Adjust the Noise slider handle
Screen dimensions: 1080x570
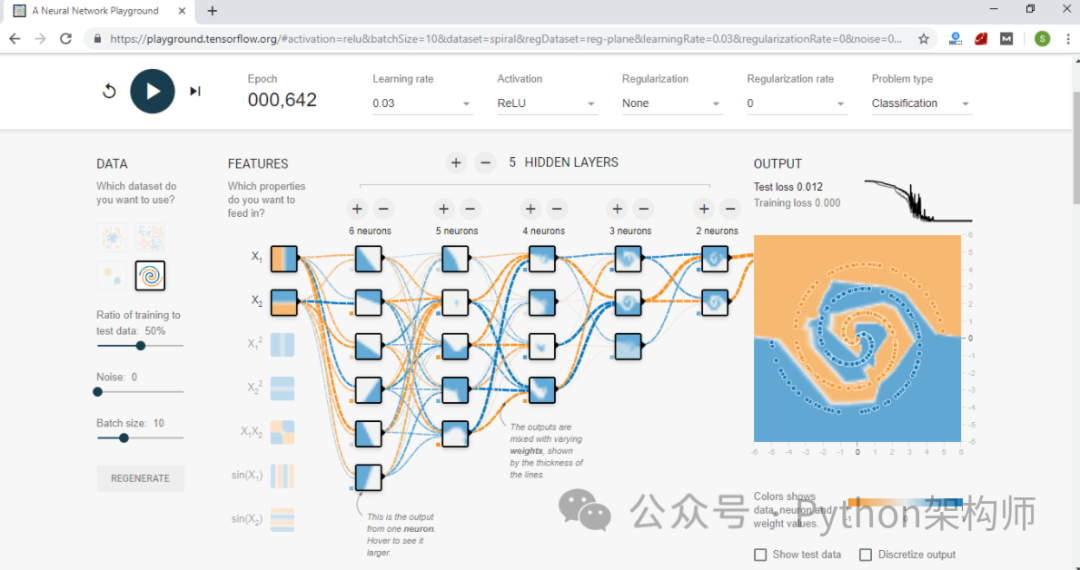[x=98, y=392]
